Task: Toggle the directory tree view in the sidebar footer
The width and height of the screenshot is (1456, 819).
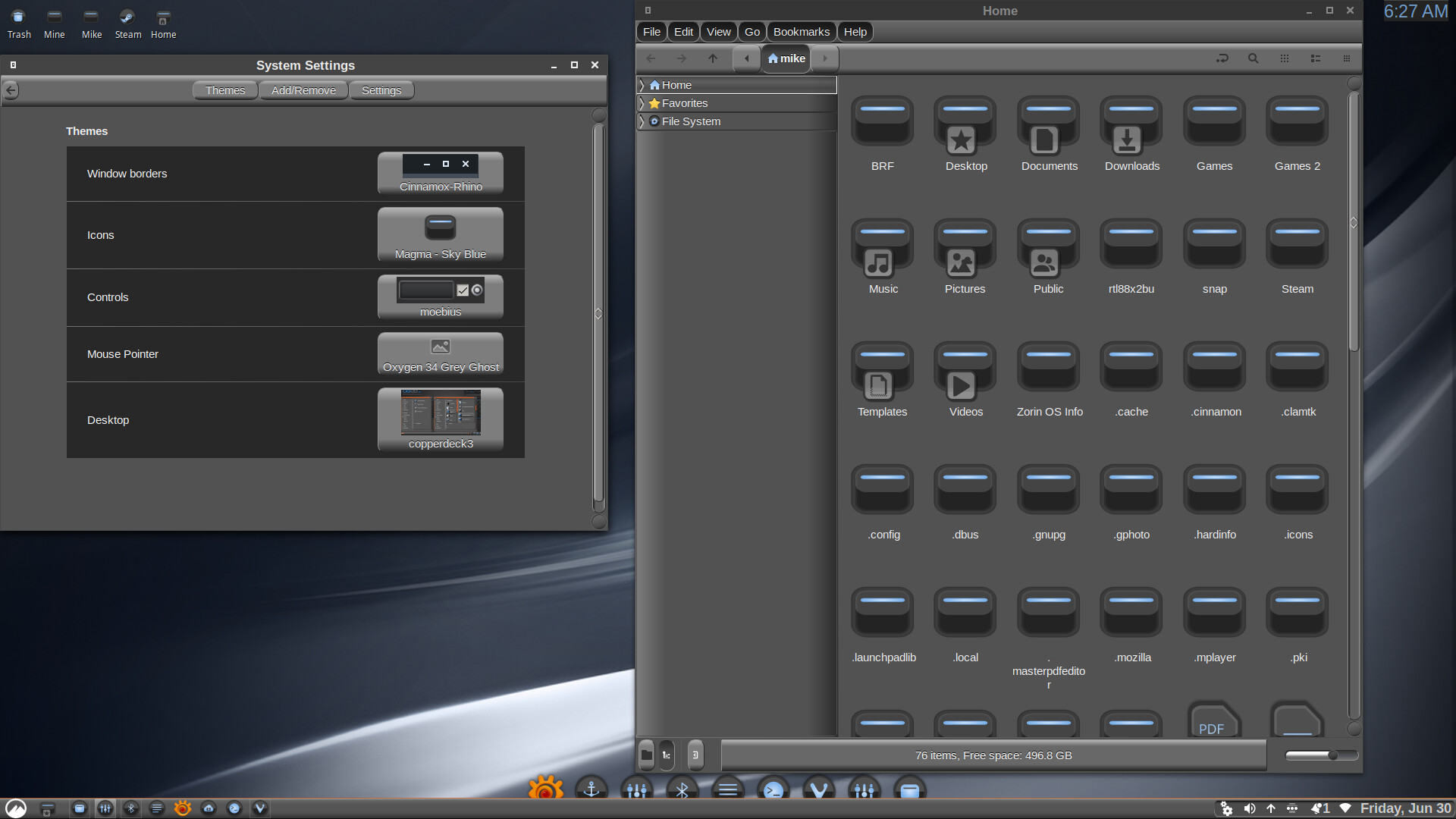Action: 665,755
